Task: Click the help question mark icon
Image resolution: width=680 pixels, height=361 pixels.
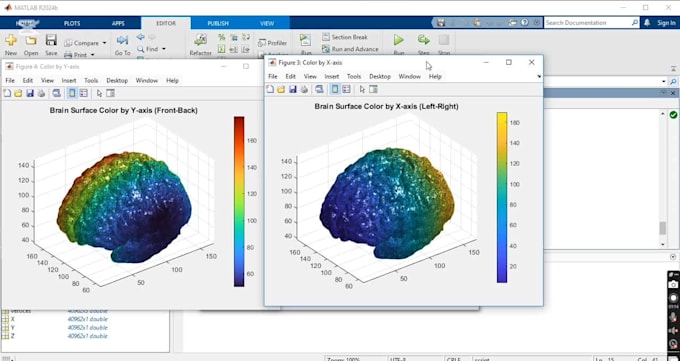Action: click(x=525, y=23)
